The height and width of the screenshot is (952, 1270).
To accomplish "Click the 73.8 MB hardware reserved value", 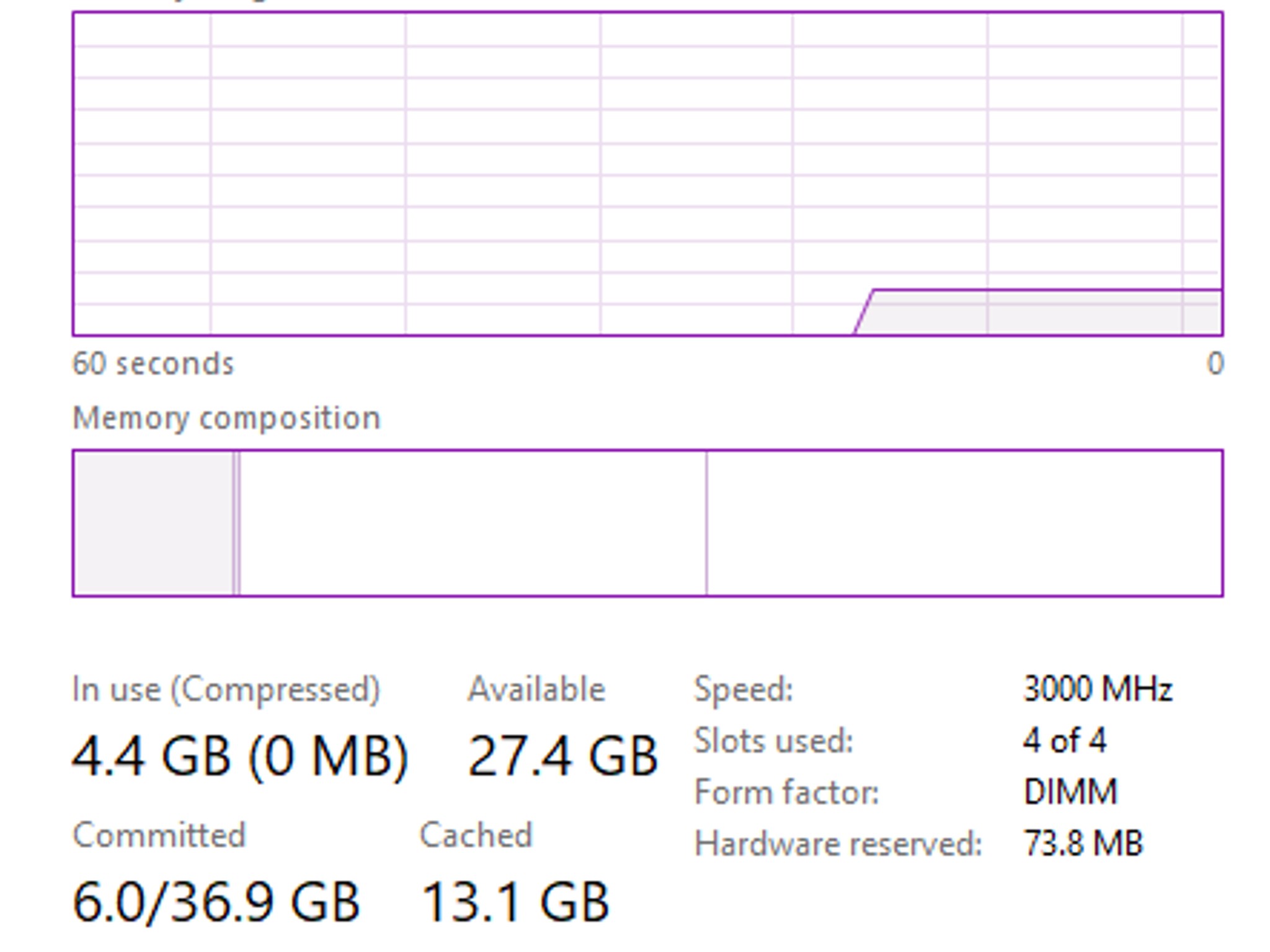I will pyautogui.click(x=1083, y=844).
